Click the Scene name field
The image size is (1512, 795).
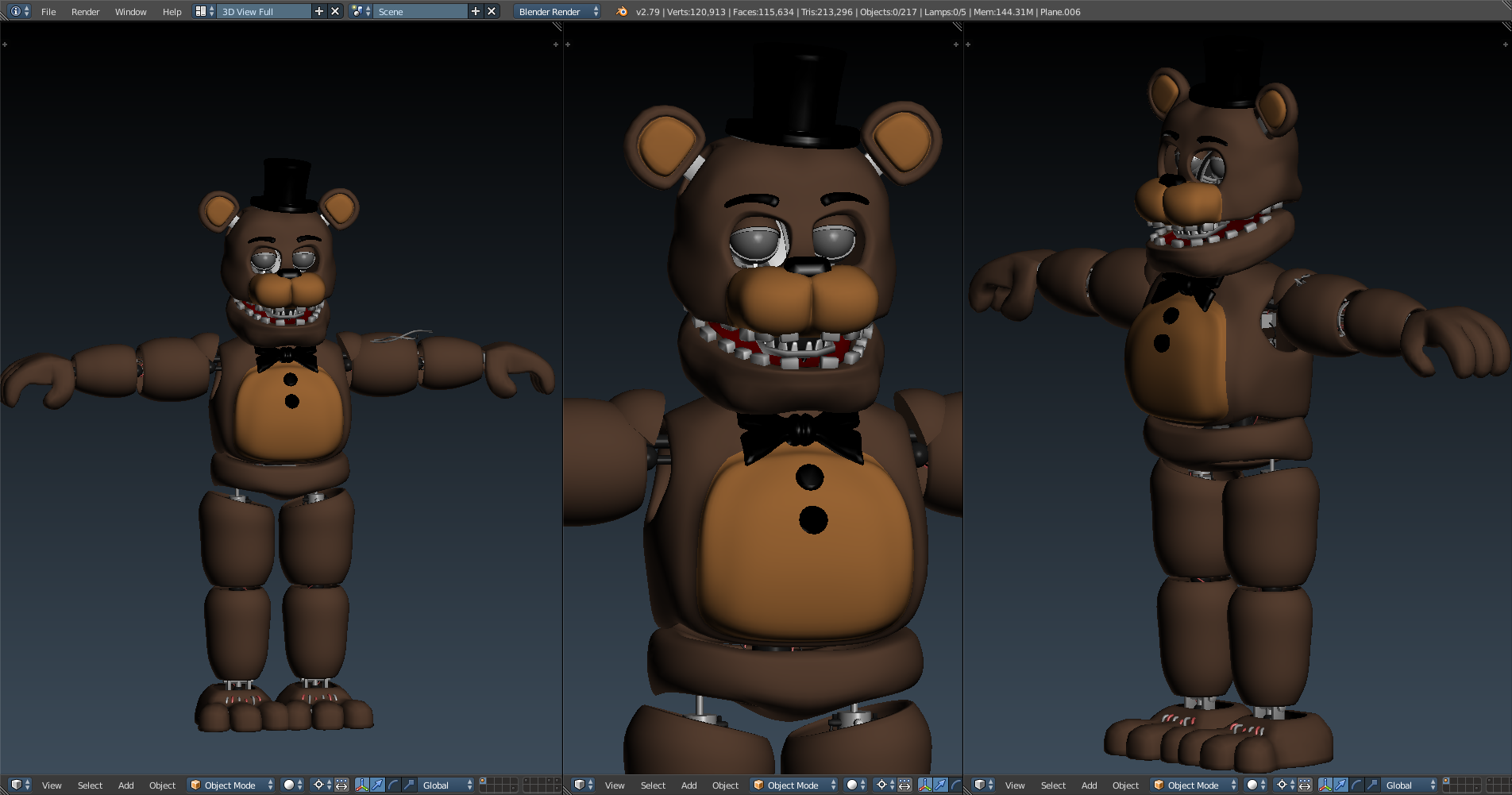pyautogui.click(x=420, y=12)
